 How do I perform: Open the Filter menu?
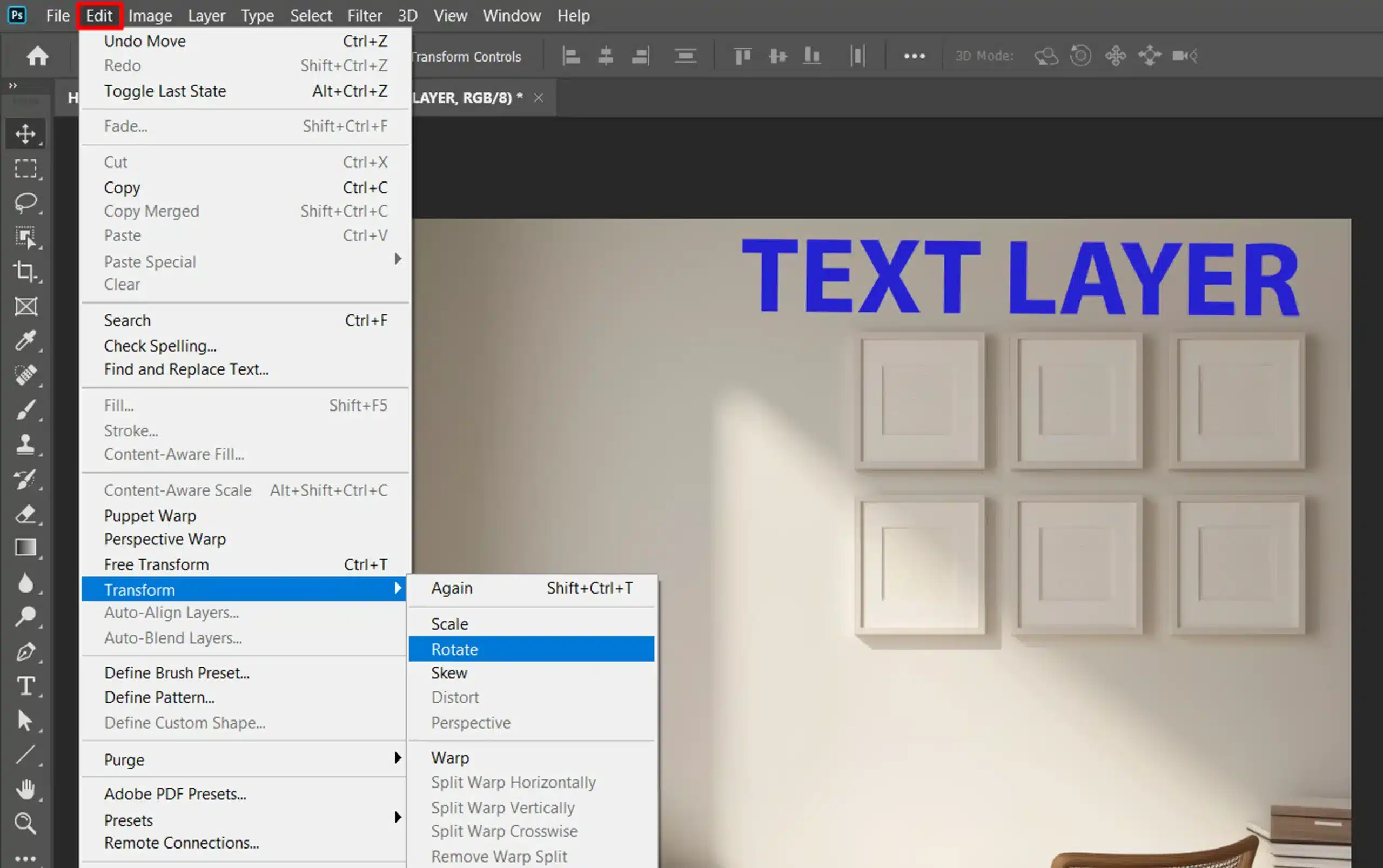coord(365,16)
